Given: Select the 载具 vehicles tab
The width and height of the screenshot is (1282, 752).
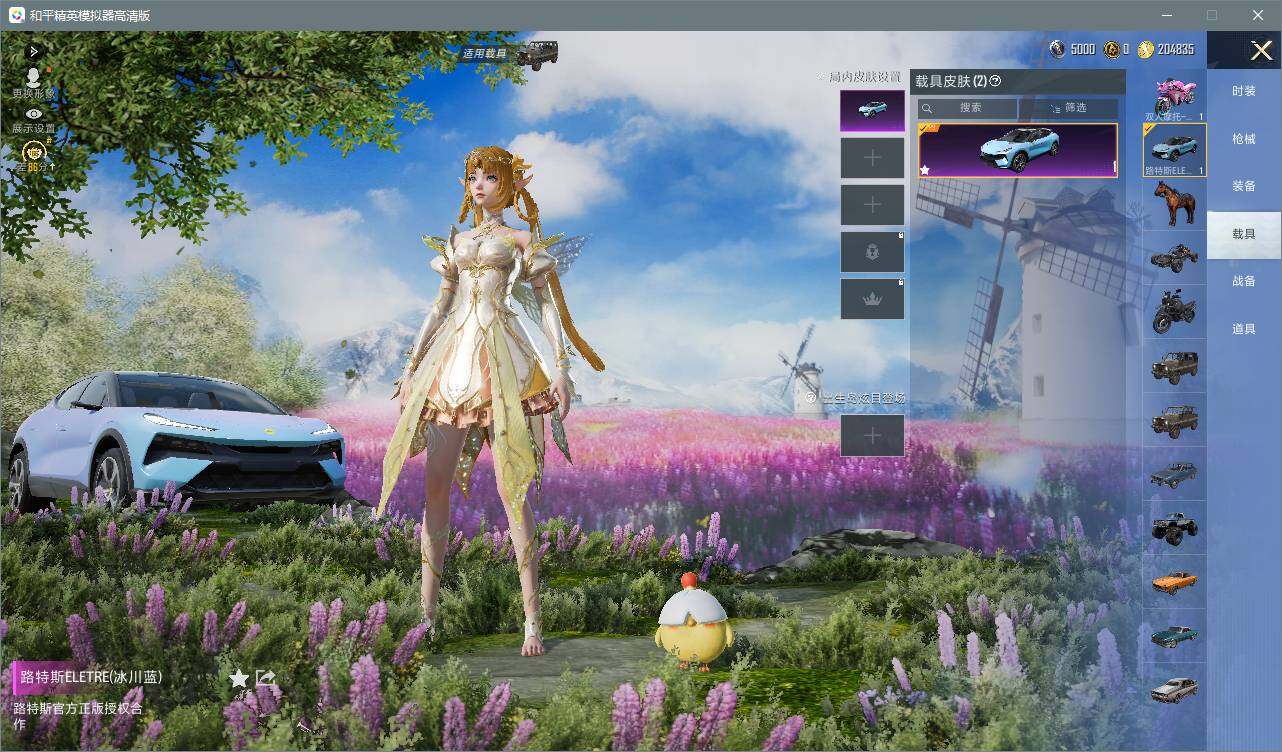Looking at the screenshot, I should tap(1244, 234).
